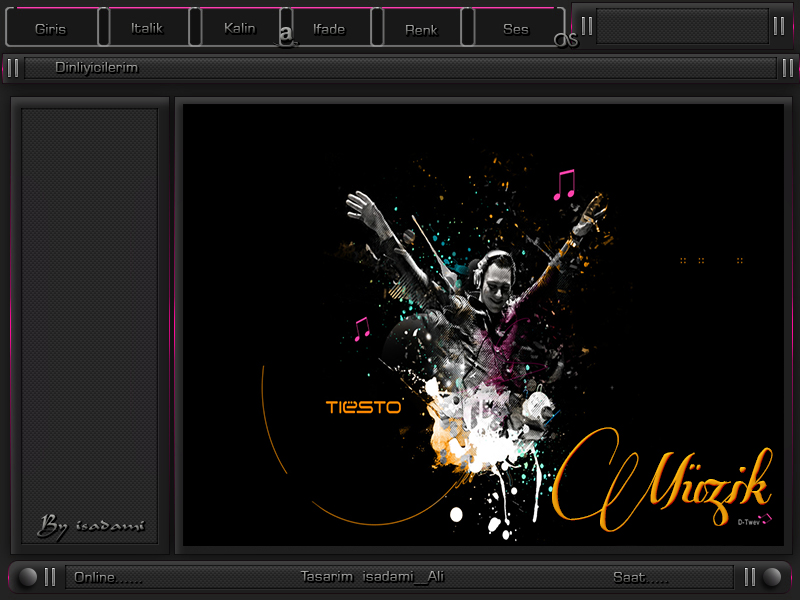Screen dimensions: 800x600
Task: Click the round button left of Online
Action: pos(28,577)
